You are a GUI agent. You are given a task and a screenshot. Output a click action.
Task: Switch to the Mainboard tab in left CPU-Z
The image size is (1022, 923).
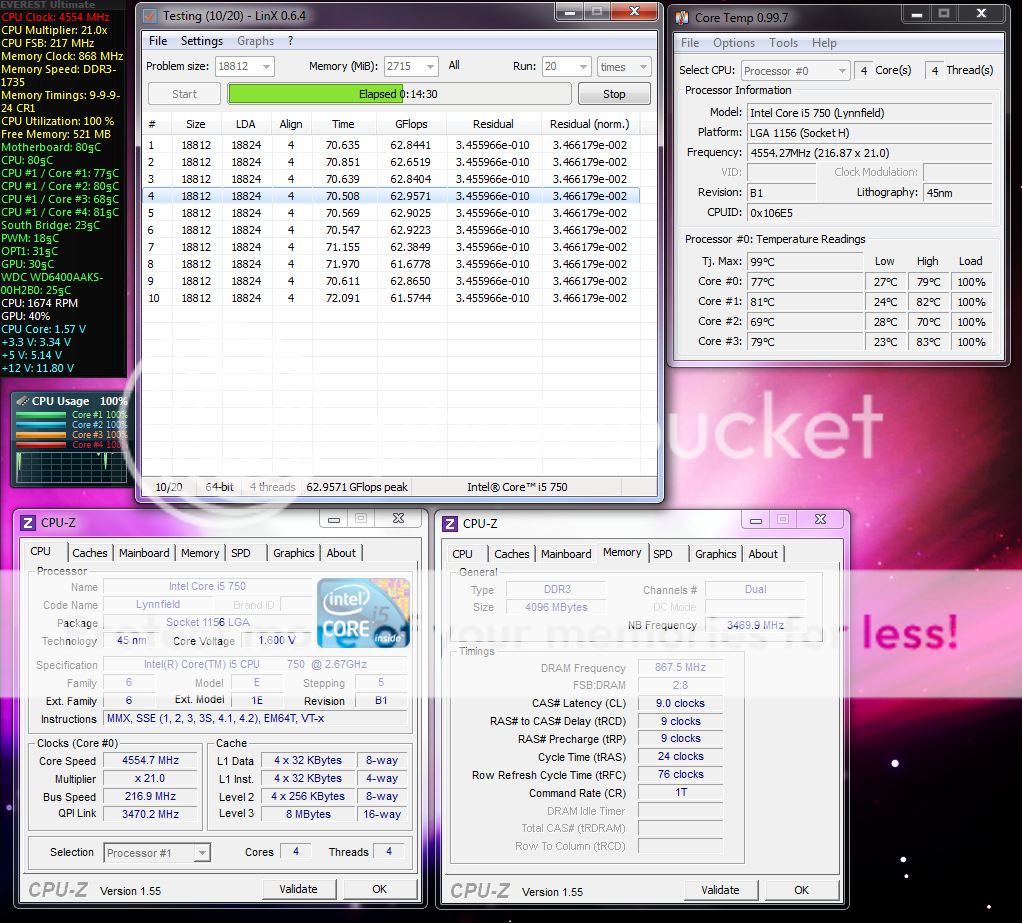tap(144, 553)
